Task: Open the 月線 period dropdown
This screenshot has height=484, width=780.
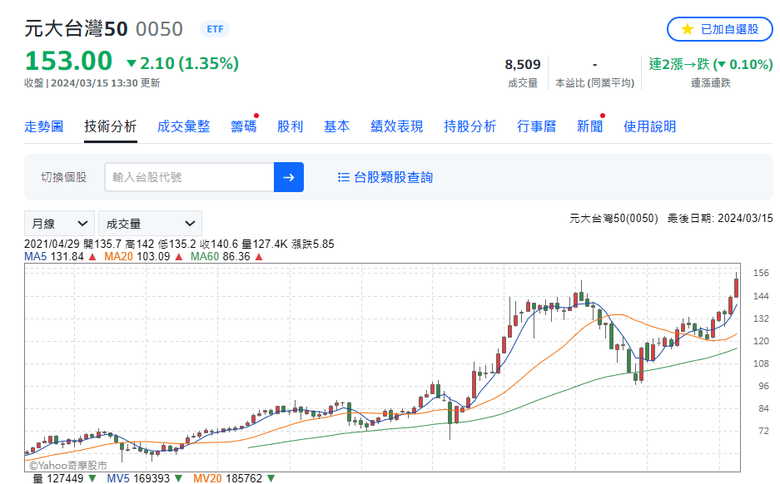Action: [x=59, y=224]
